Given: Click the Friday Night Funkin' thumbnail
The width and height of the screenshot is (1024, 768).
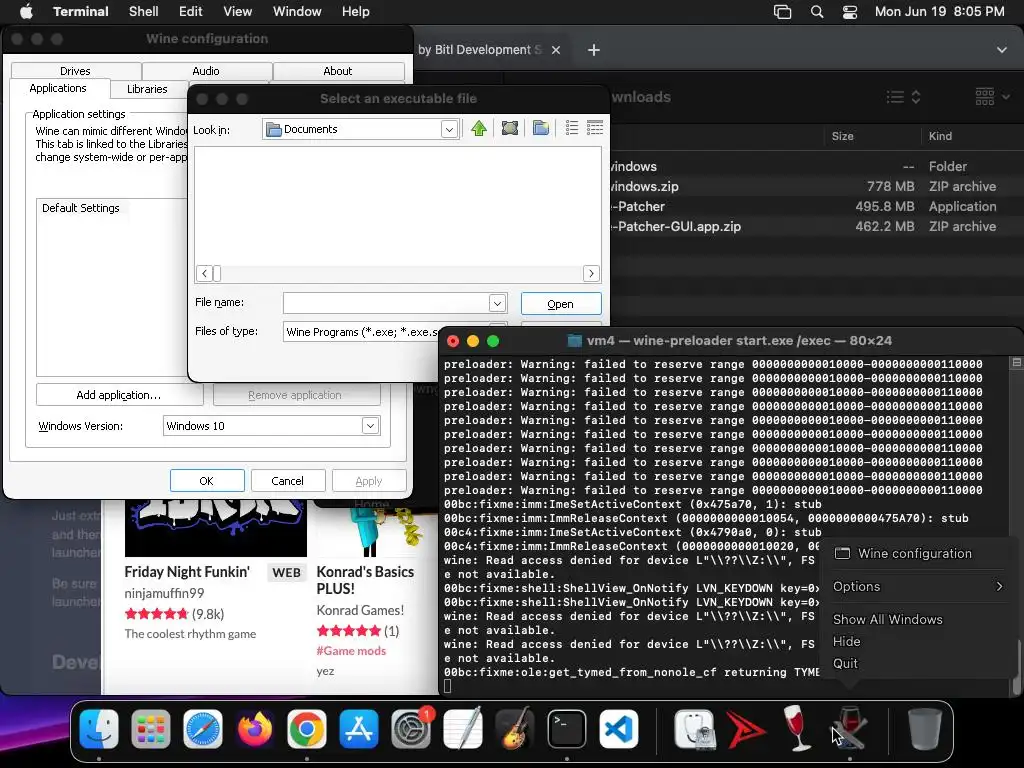Looking at the screenshot, I should pos(216,528).
